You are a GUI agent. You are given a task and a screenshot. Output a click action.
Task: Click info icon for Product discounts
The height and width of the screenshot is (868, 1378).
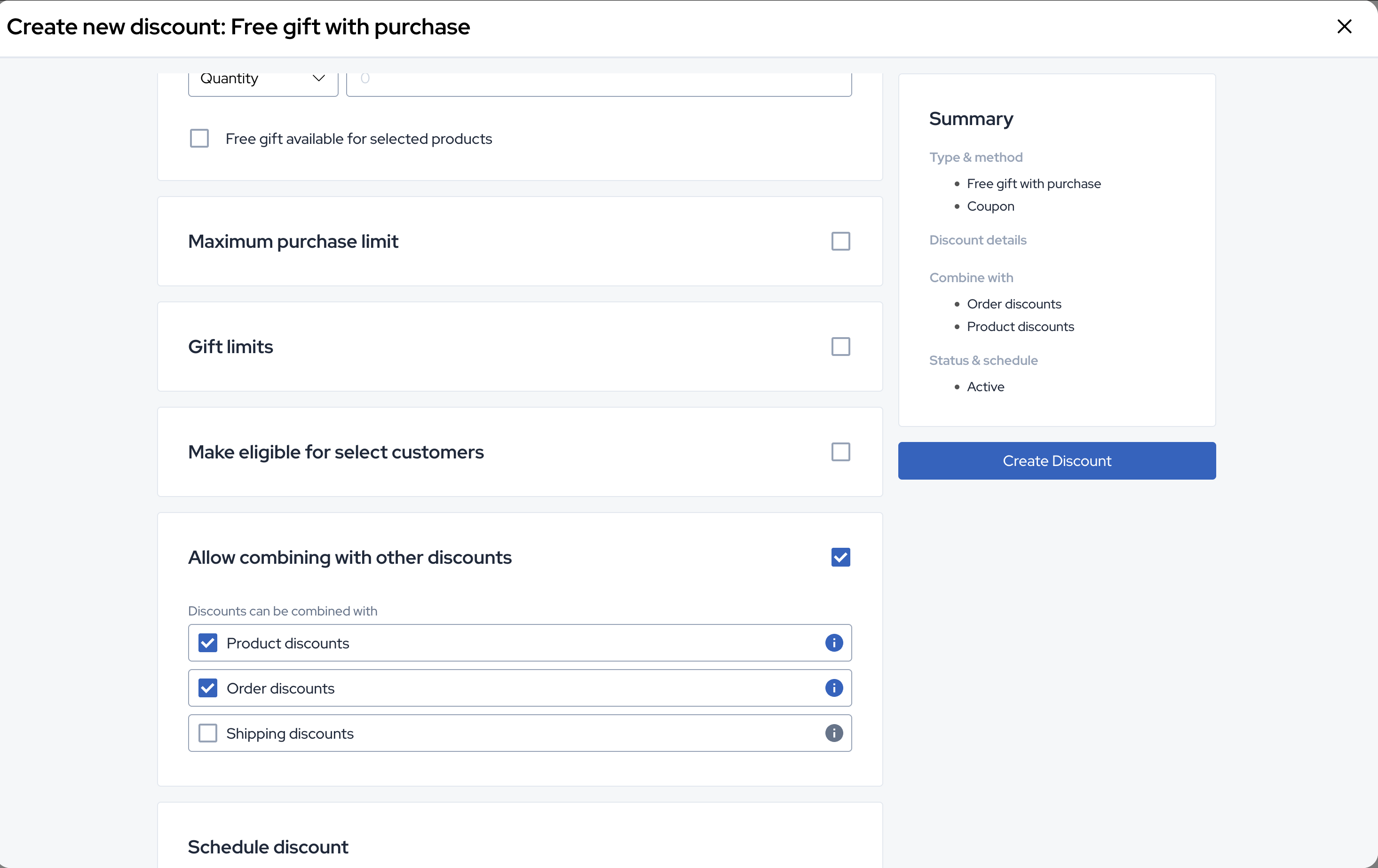click(x=834, y=643)
